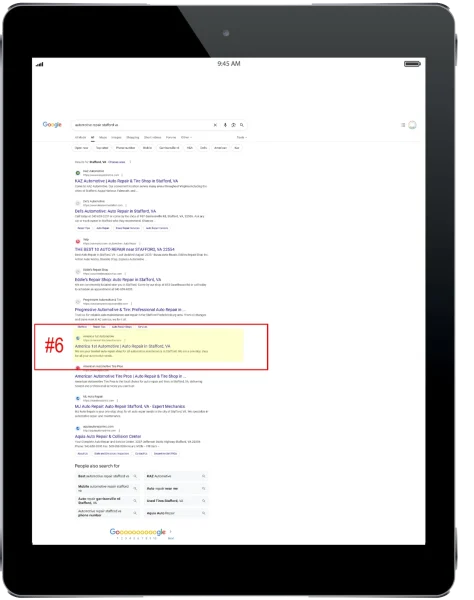
Task: Open Aquia Auto Repair & Collision Center result
Action: pos(108,437)
